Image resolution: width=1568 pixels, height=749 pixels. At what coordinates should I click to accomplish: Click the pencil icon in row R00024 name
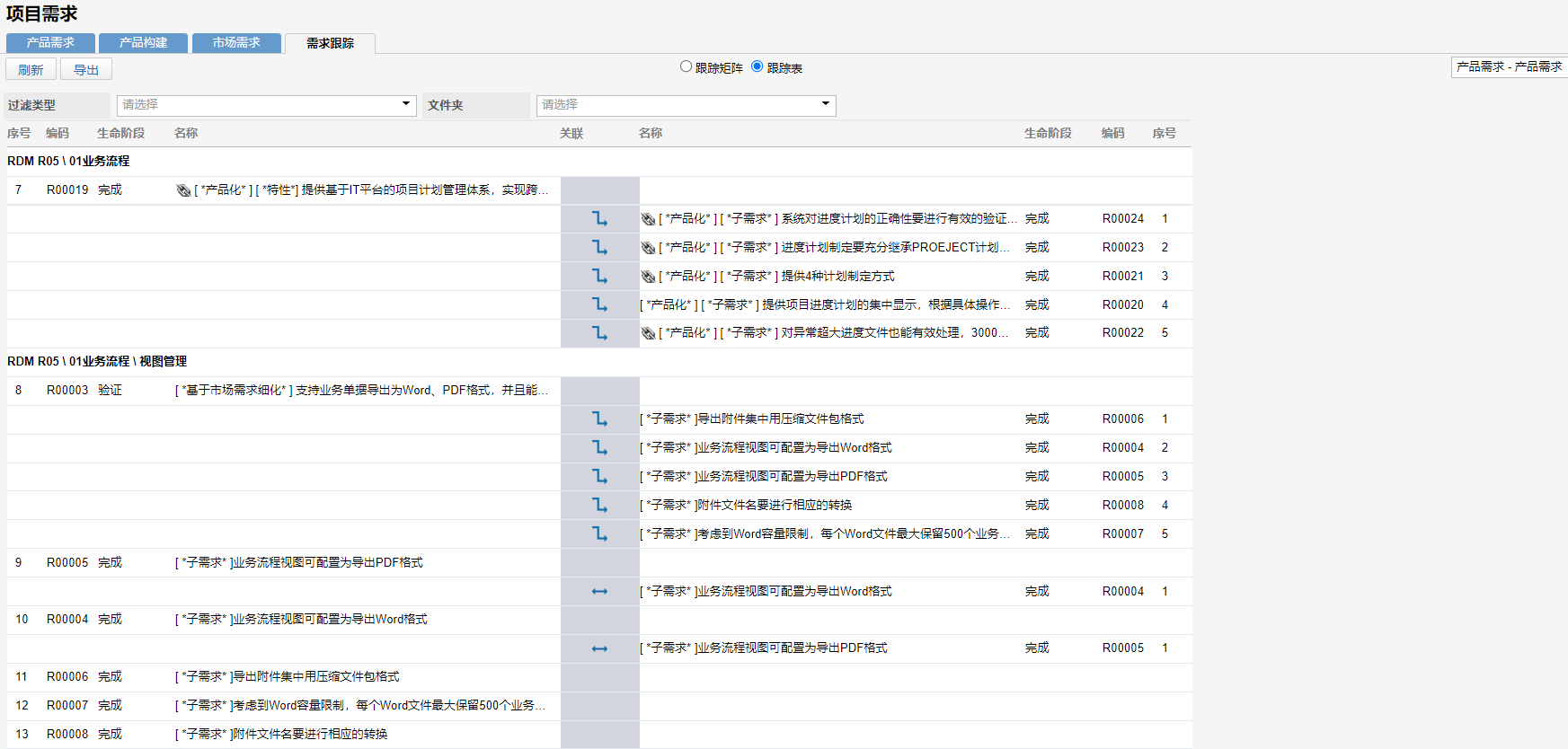648,219
